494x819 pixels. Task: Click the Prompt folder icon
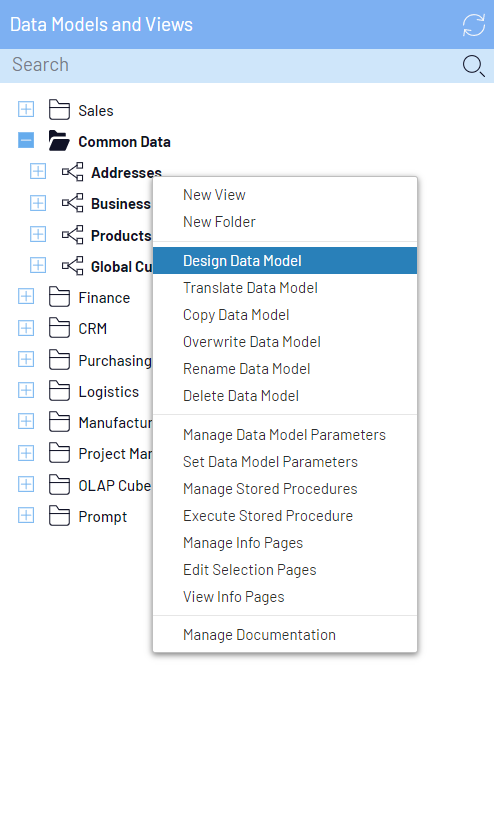(59, 516)
